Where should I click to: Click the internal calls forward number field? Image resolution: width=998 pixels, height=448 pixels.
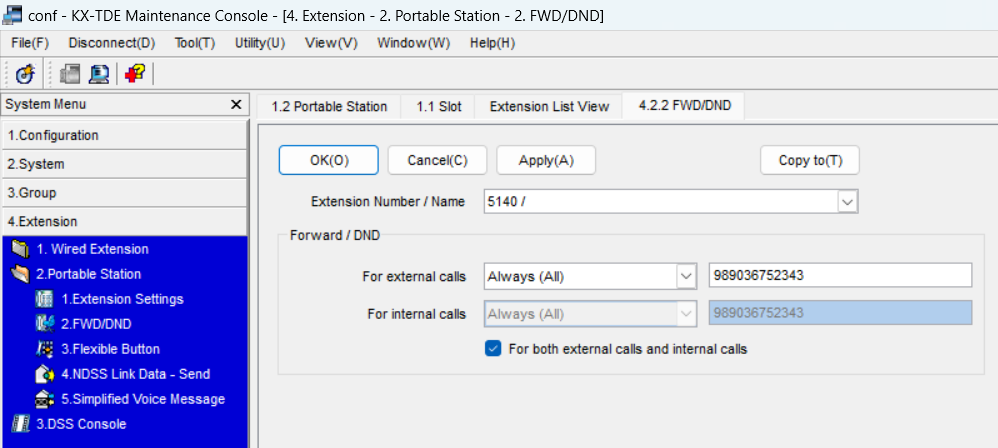[840, 313]
